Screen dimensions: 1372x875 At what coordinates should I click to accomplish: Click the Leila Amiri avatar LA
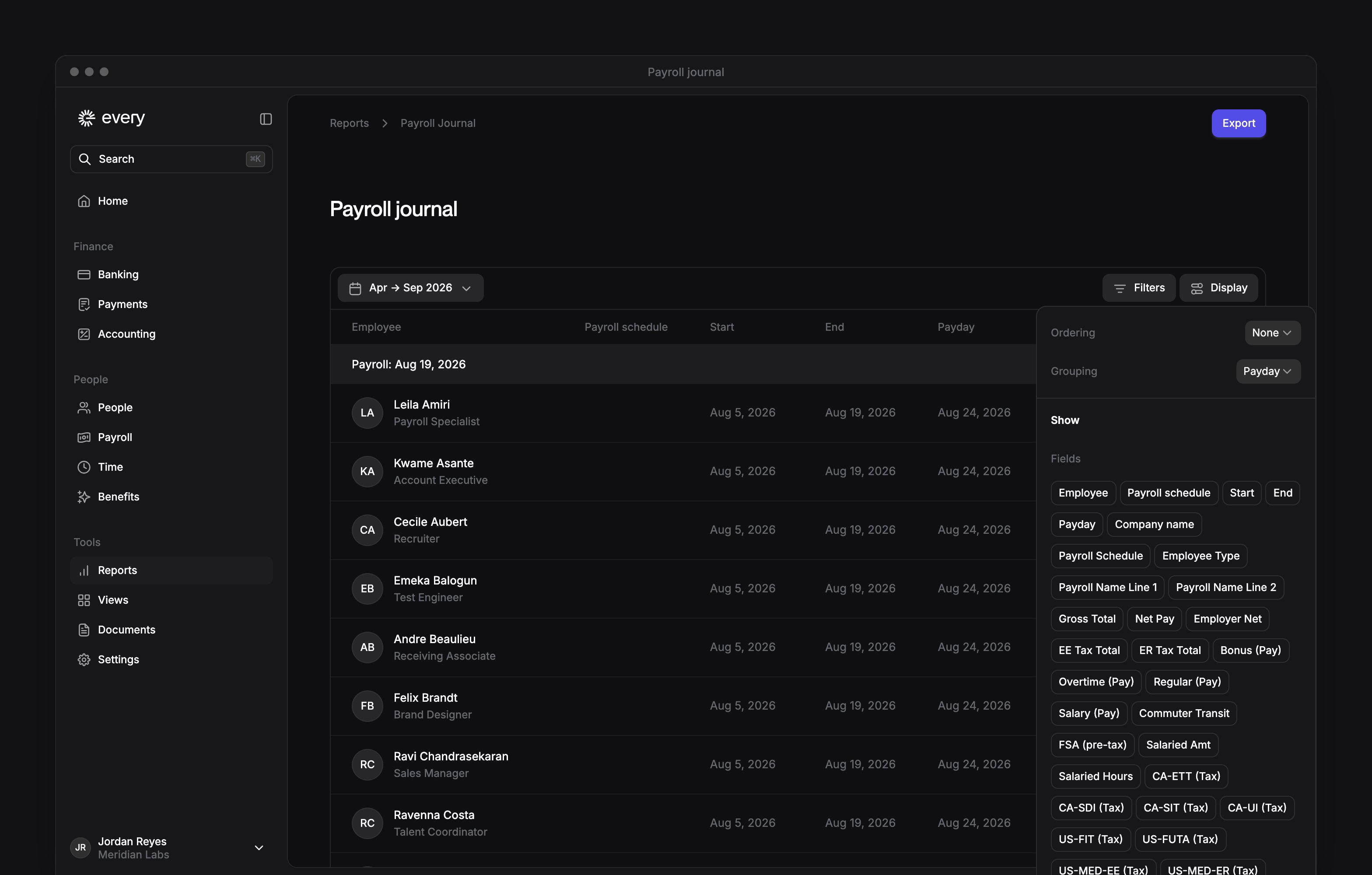pos(367,413)
